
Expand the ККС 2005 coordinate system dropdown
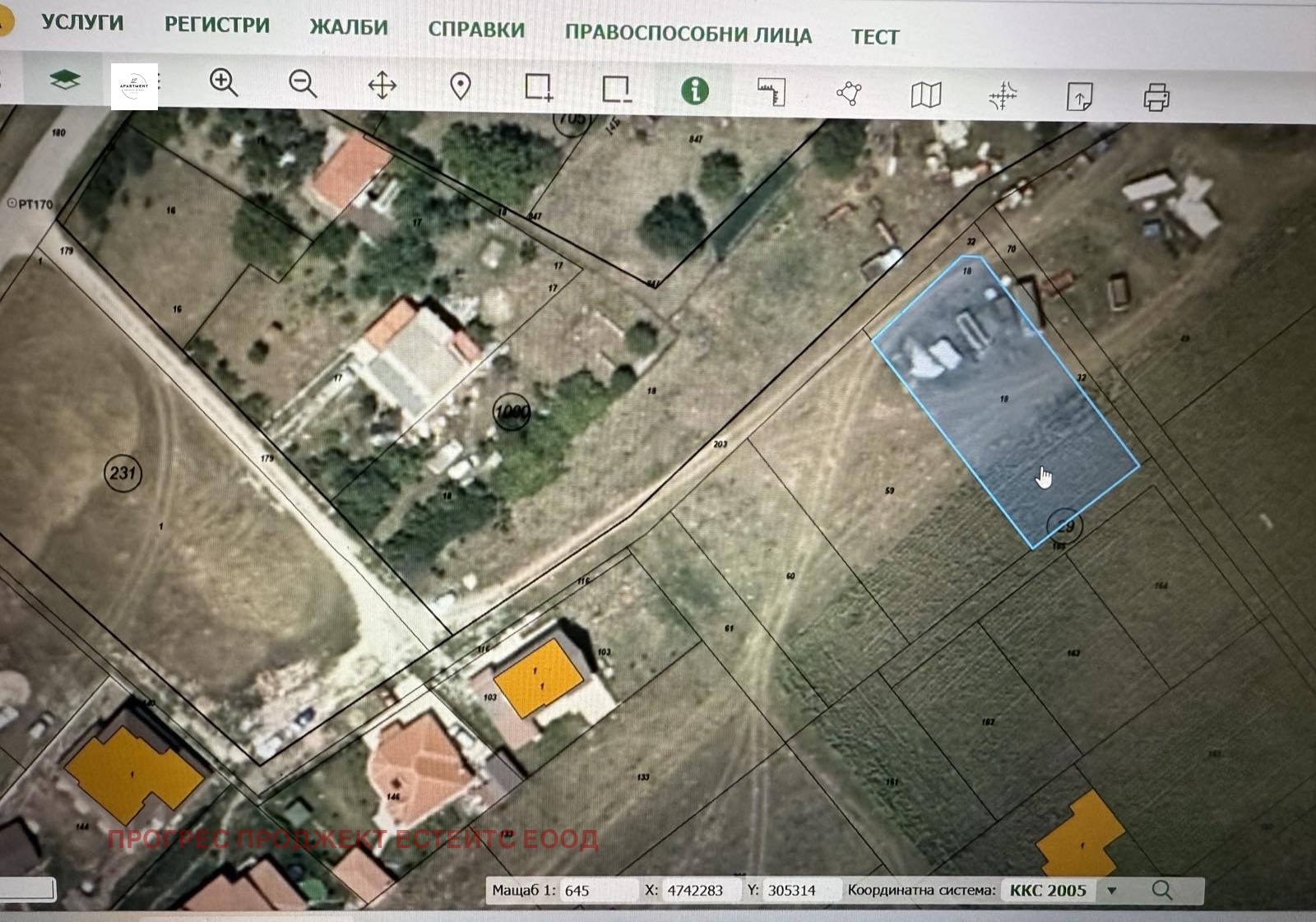tap(1112, 891)
